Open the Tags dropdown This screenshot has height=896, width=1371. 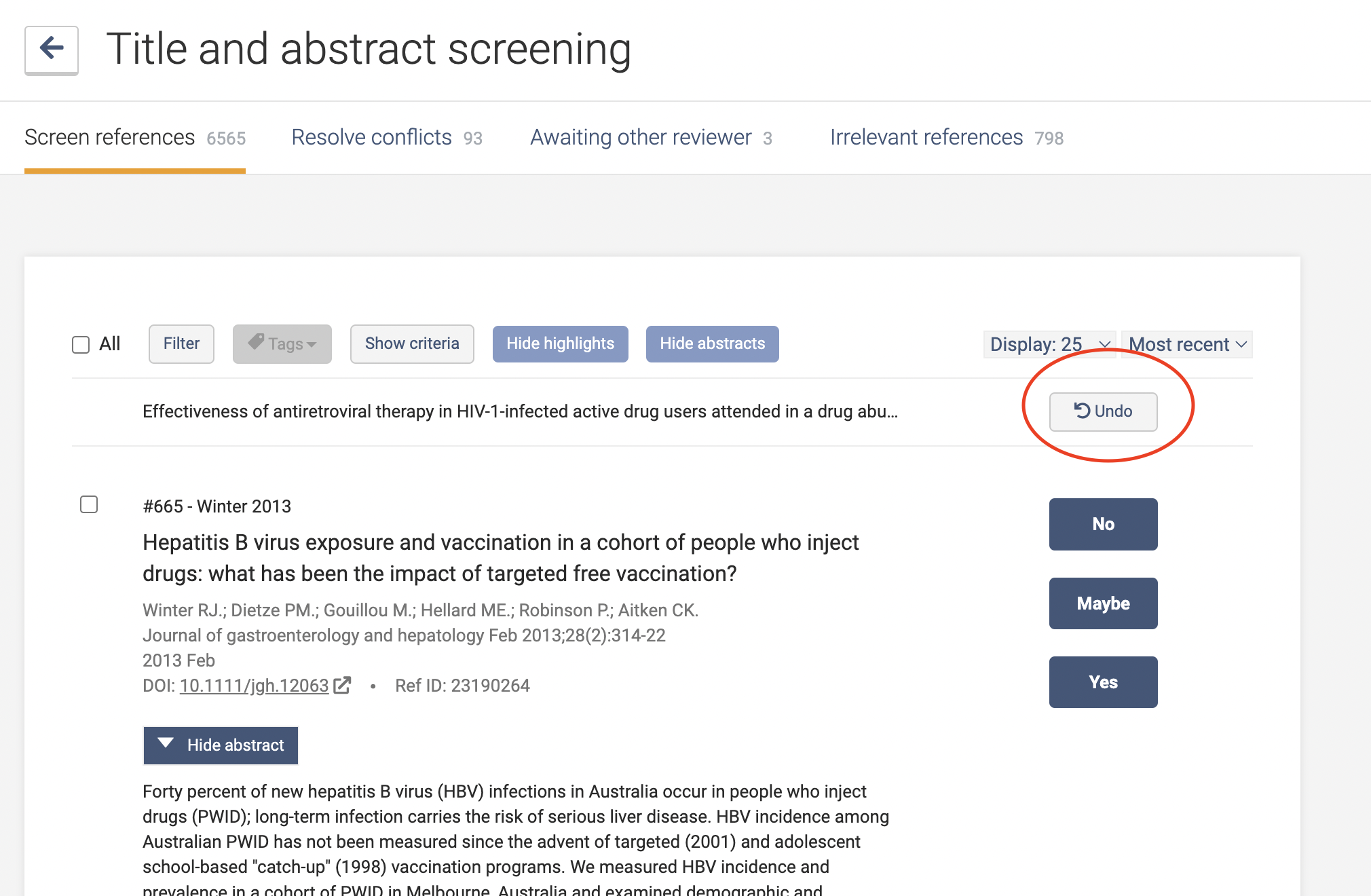282,344
